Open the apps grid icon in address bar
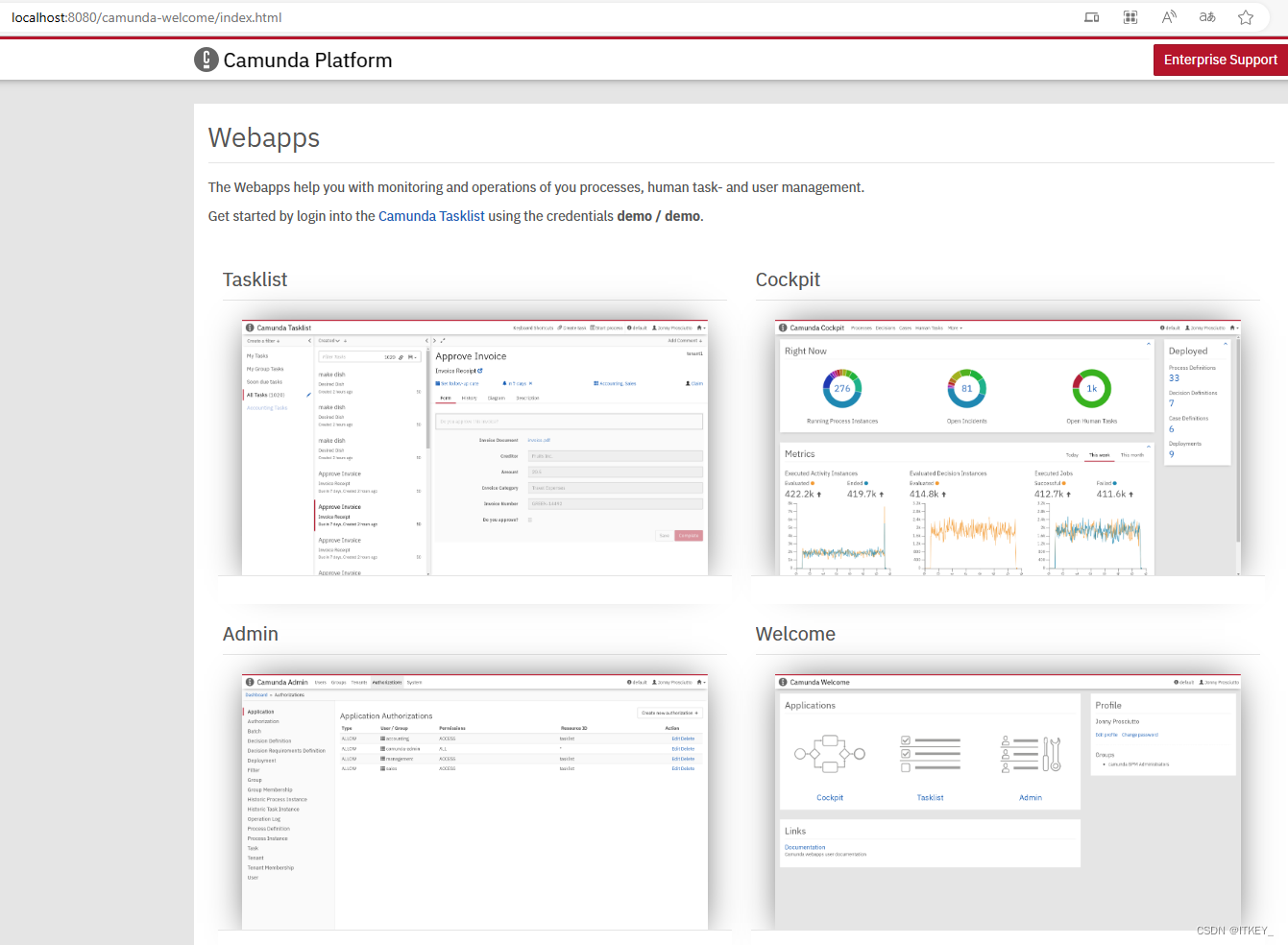This screenshot has height=945, width=1288. [x=1130, y=17]
